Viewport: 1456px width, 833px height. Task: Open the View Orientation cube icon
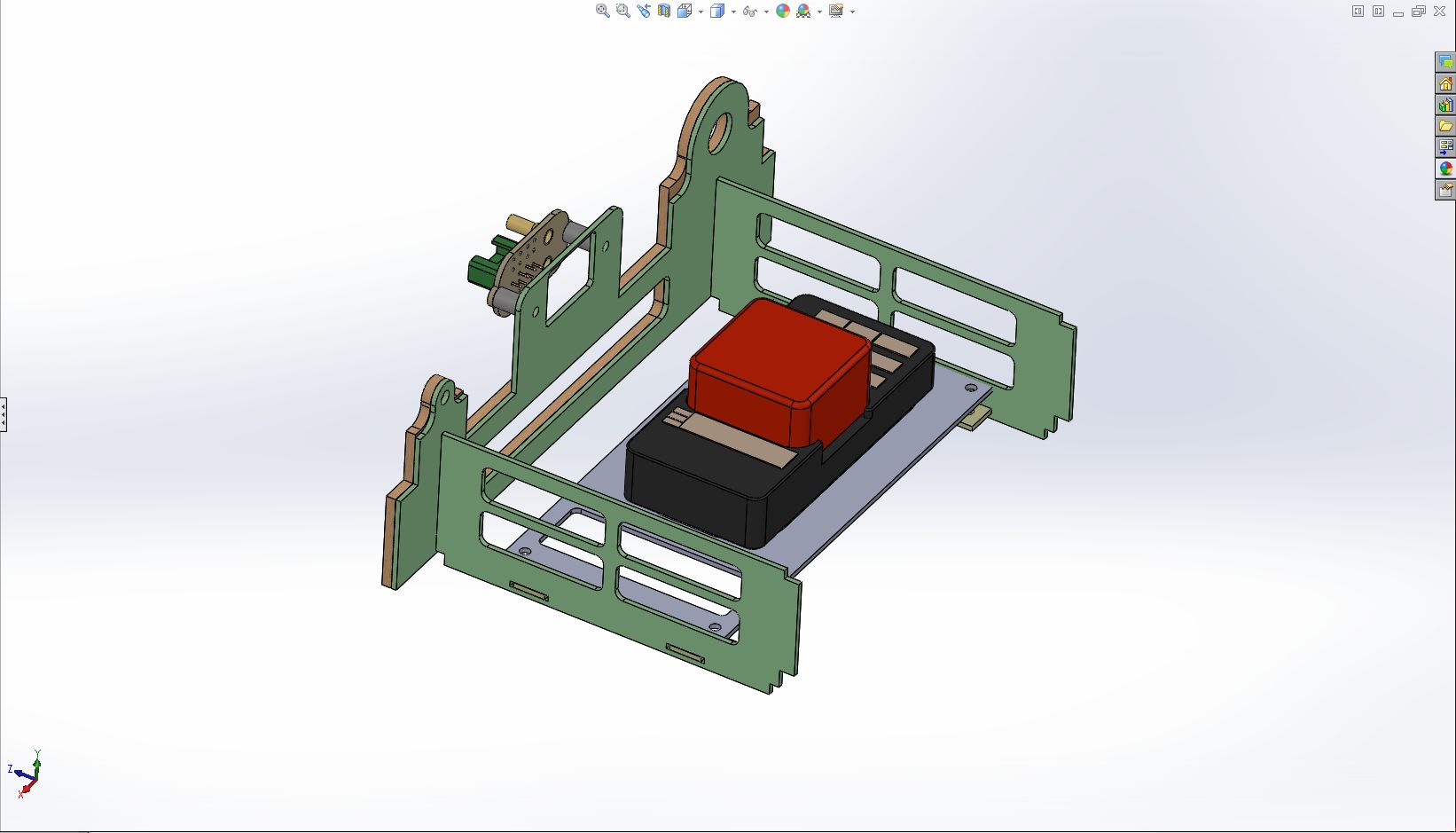pyautogui.click(x=684, y=11)
